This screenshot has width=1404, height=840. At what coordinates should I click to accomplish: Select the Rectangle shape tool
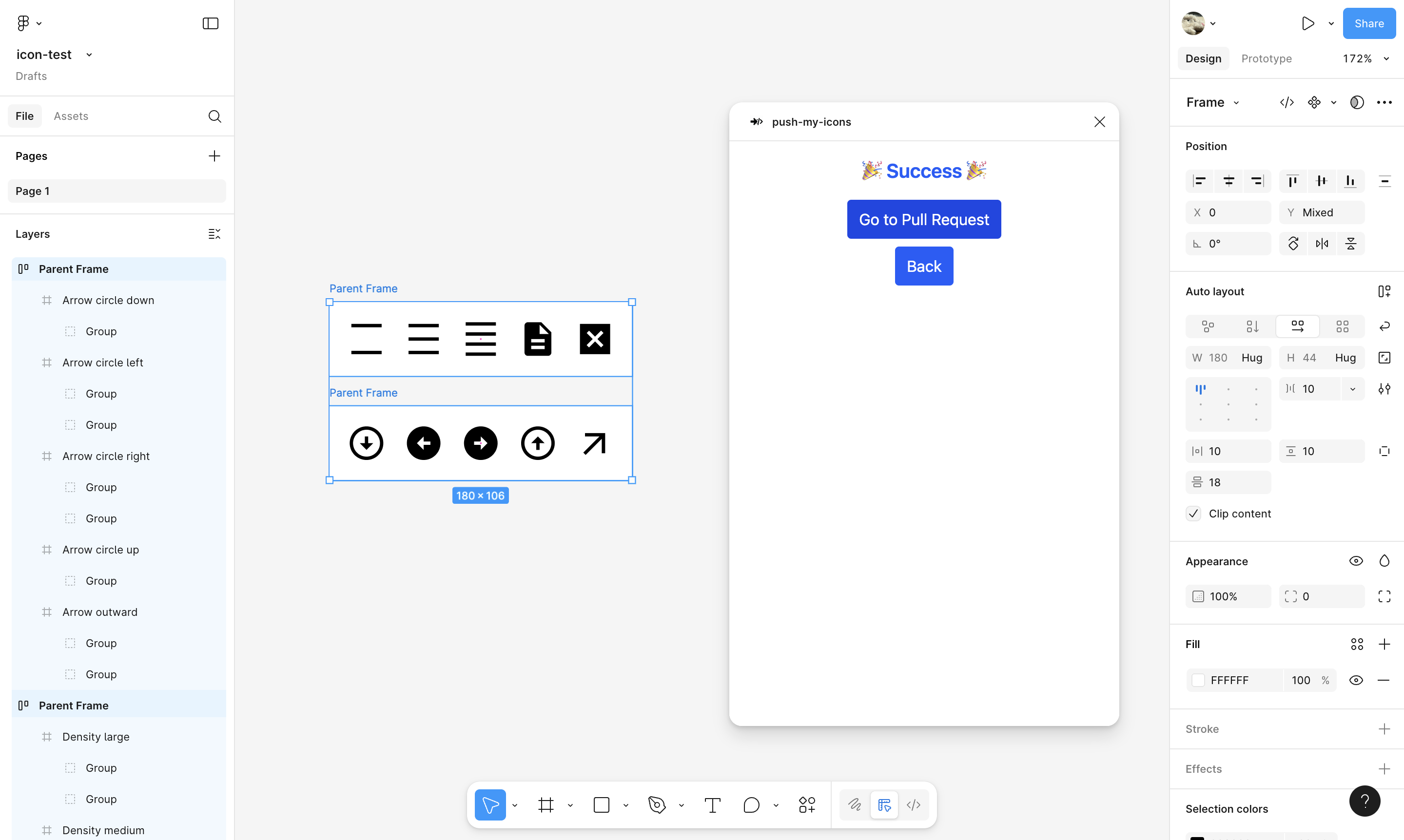coord(602,804)
